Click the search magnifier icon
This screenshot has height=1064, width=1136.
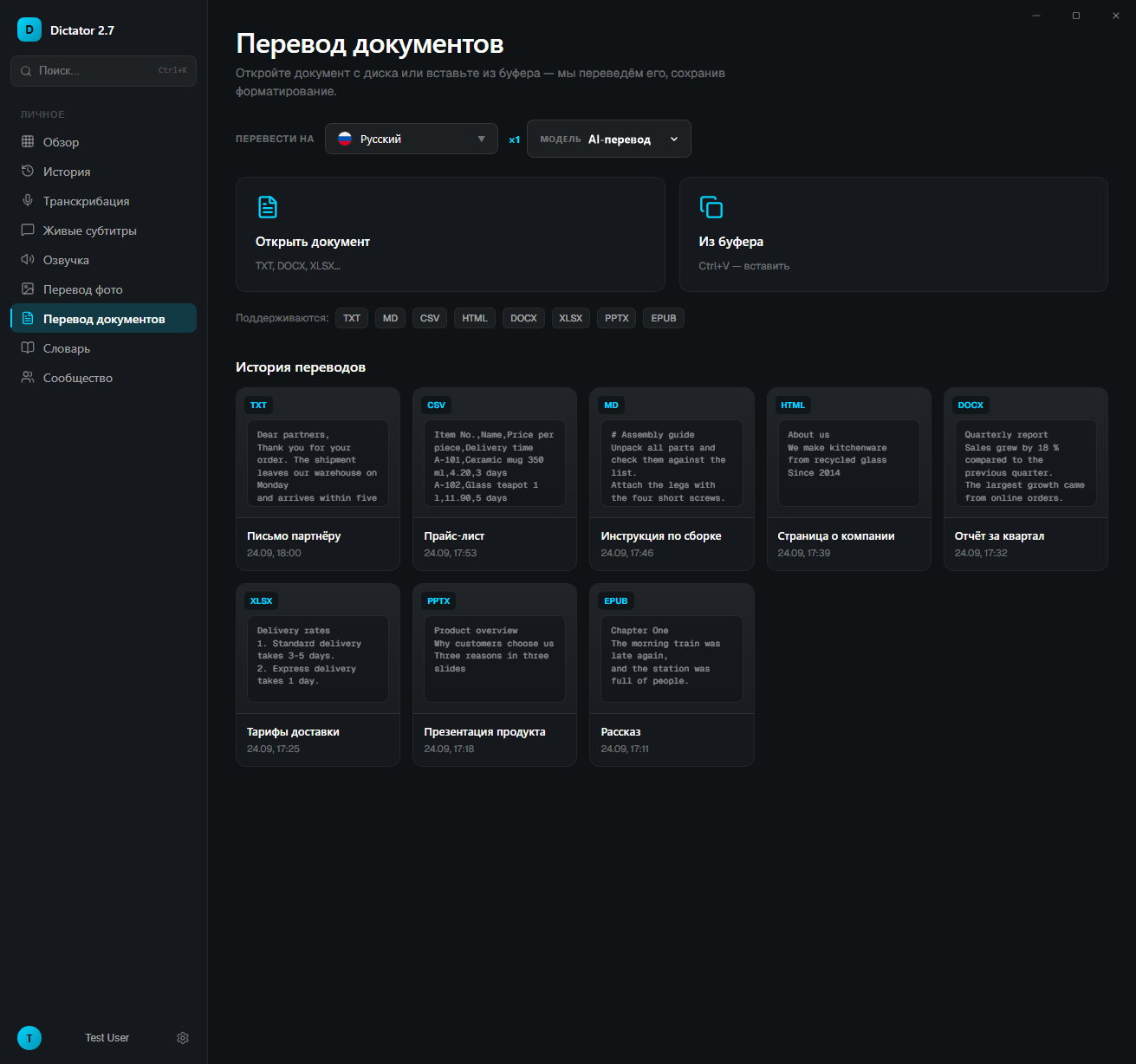tap(26, 71)
